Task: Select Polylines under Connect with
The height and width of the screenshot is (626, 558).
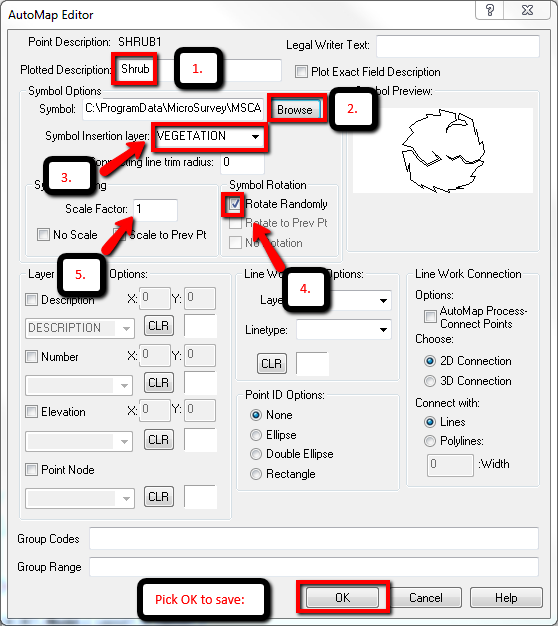Action: click(x=430, y=441)
